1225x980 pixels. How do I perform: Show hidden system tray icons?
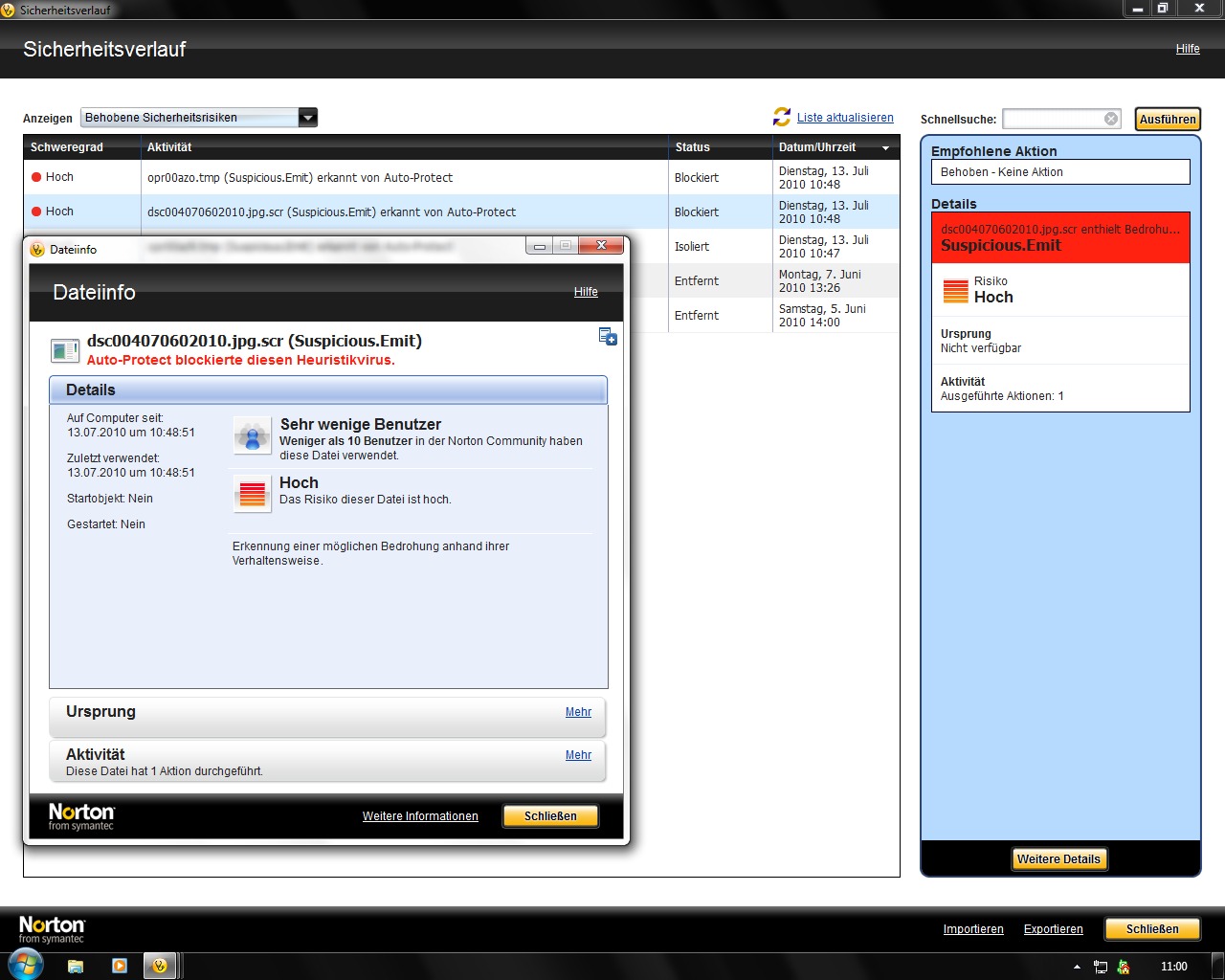pos(1077,967)
